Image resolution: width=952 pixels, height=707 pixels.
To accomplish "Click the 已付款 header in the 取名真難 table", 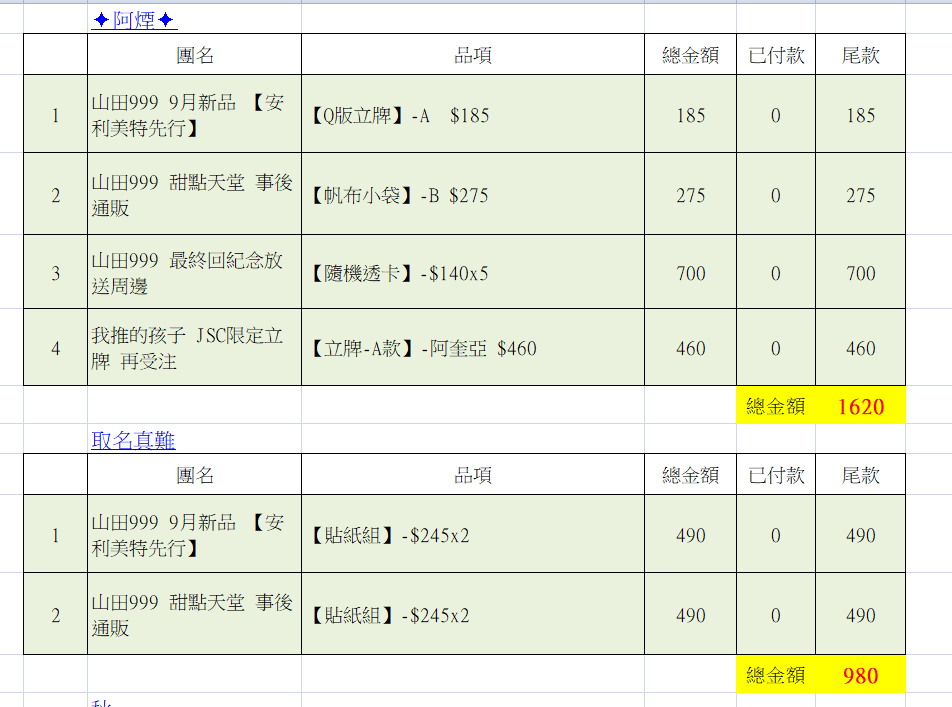I will 776,475.
